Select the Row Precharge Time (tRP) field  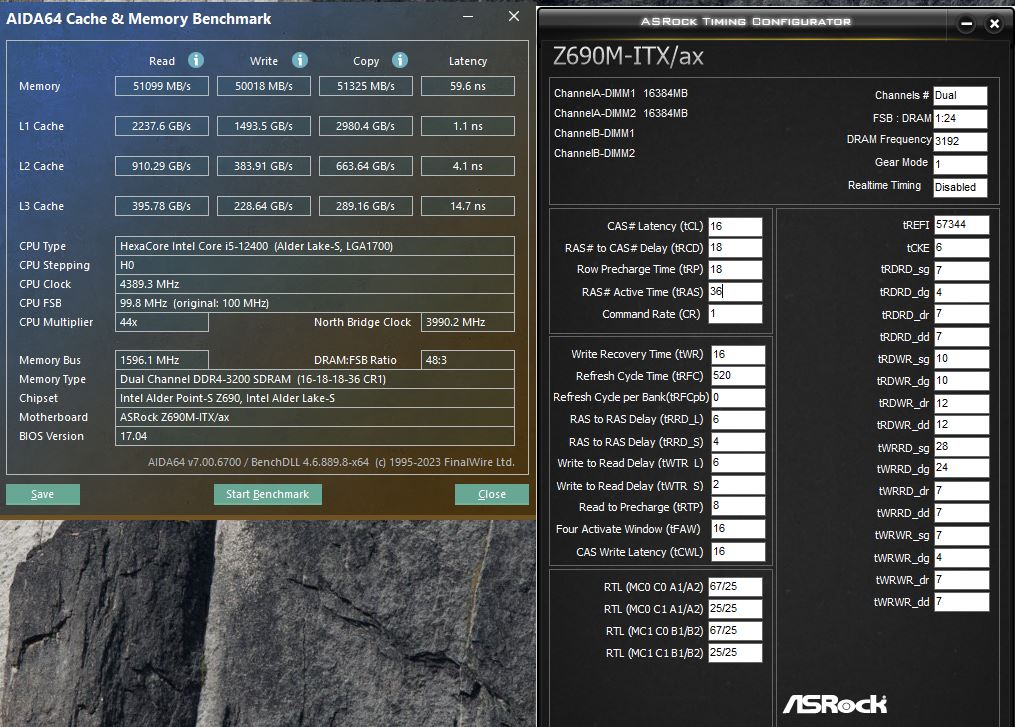point(735,269)
